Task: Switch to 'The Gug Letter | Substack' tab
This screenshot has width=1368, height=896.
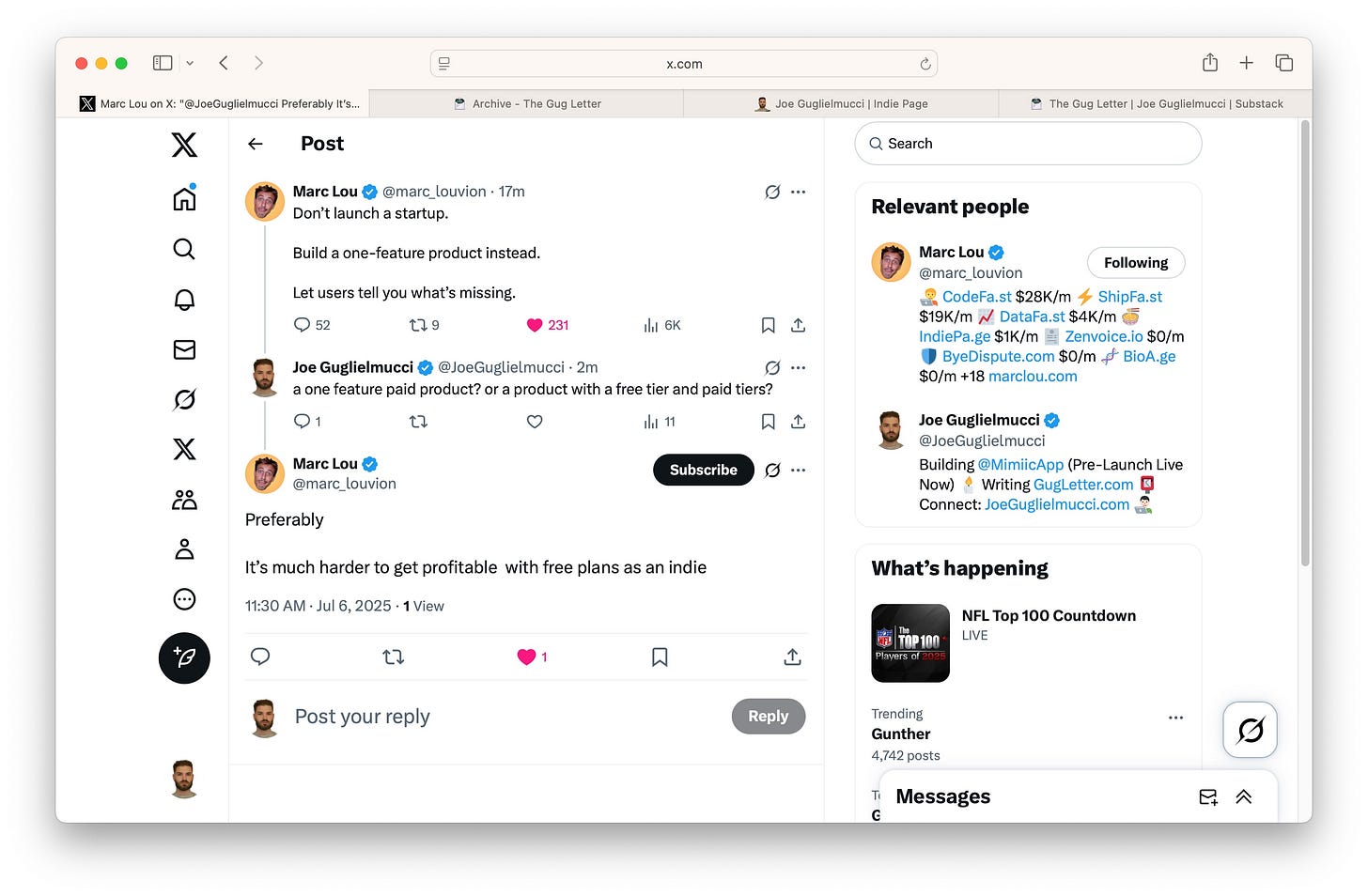Action: [1156, 104]
